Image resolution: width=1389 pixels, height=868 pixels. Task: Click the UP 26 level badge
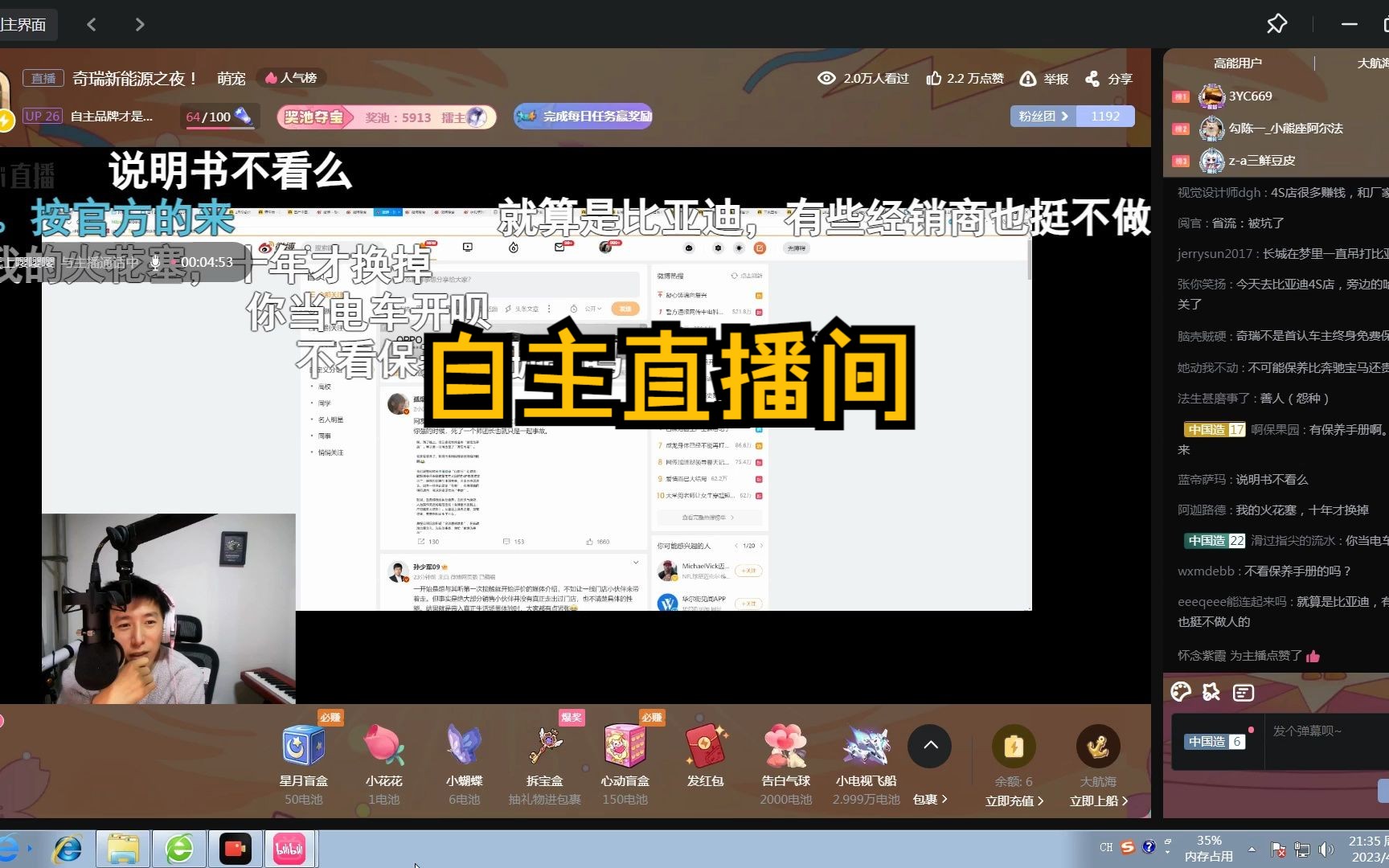pos(42,117)
